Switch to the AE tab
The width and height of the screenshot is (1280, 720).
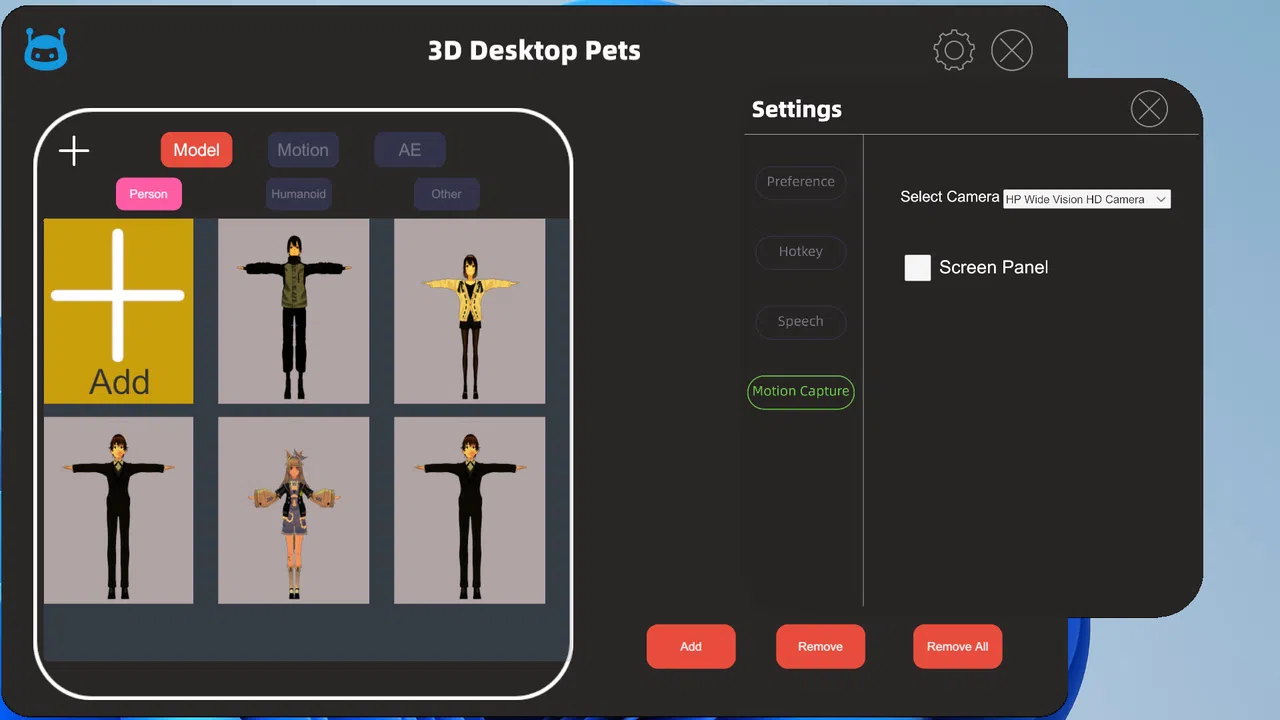coord(410,150)
